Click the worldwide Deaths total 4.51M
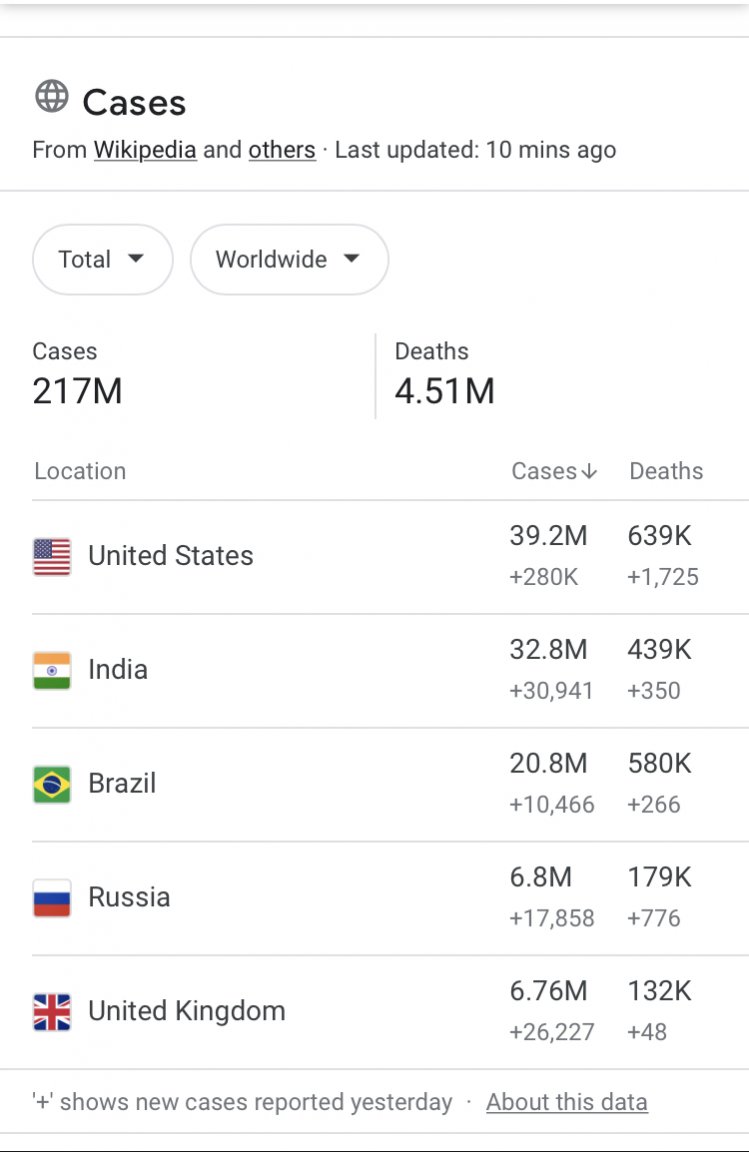Viewport: 749px width, 1152px height. tap(445, 391)
